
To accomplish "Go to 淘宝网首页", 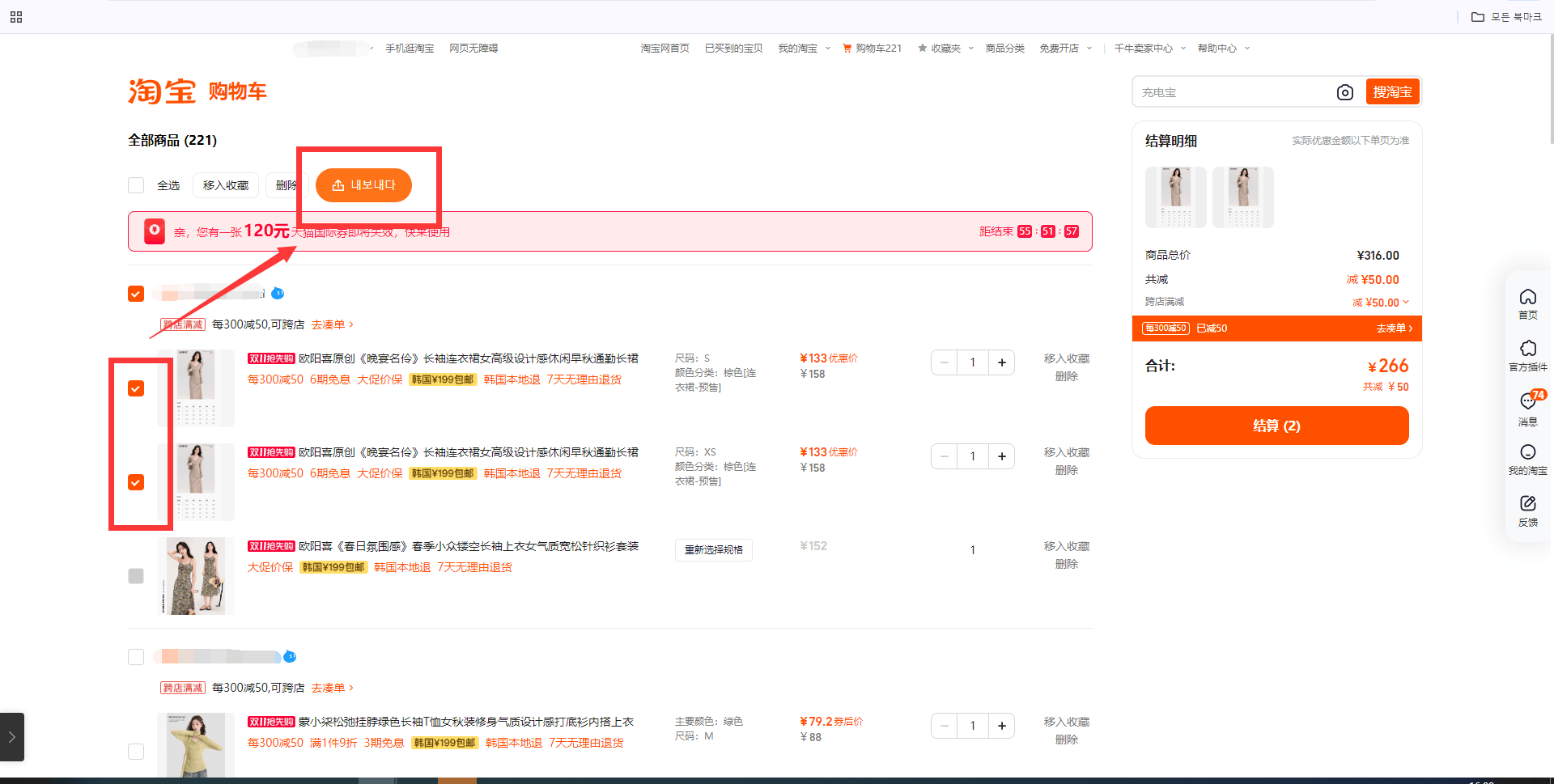I will [x=665, y=49].
